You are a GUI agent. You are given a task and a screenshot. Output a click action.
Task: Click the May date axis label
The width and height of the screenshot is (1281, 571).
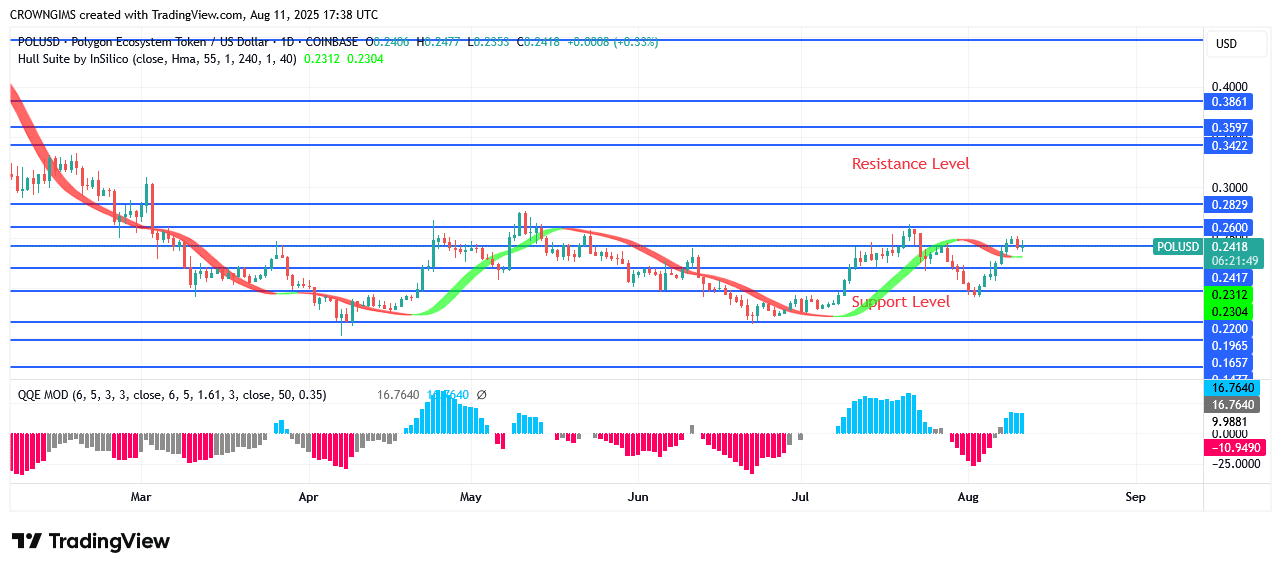[471, 496]
